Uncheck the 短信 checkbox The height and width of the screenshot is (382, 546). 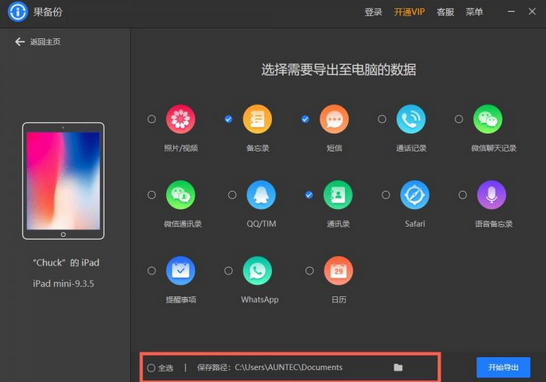tap(305, 119)
